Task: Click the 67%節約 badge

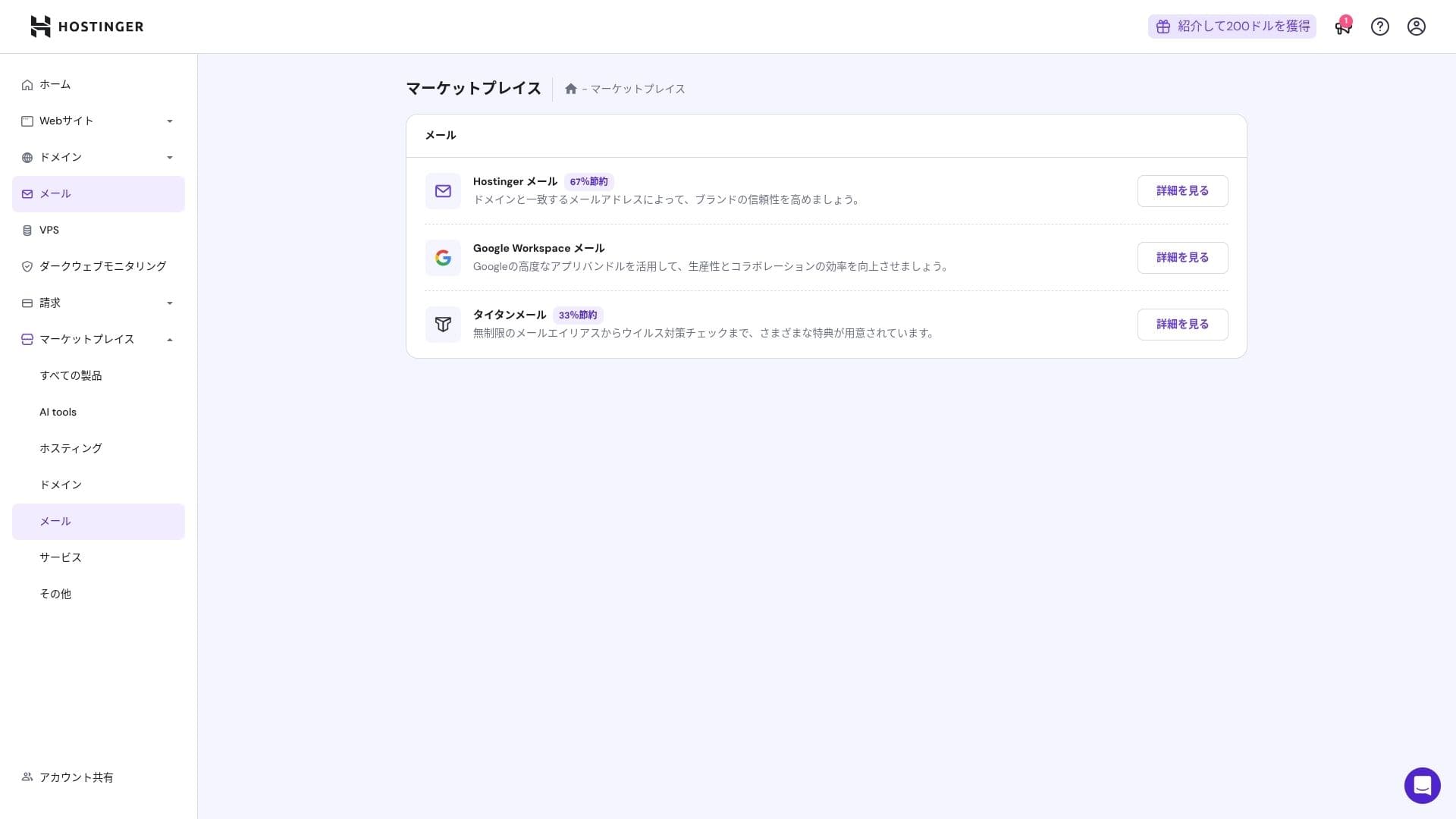Action: pyautogui.click(x=588, y=182)
